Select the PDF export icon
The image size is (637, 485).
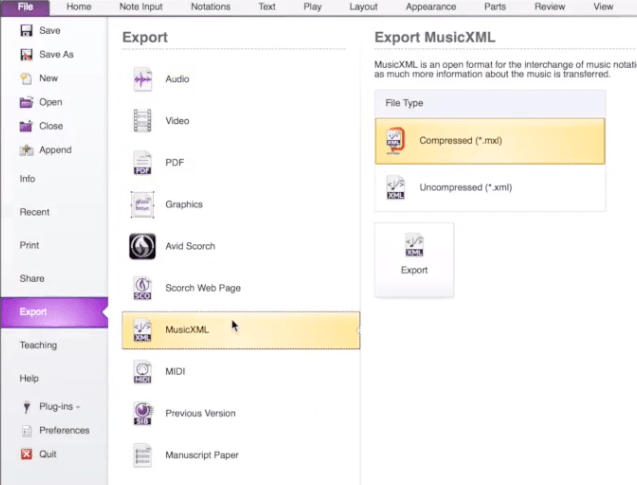[x=143, y=162]
